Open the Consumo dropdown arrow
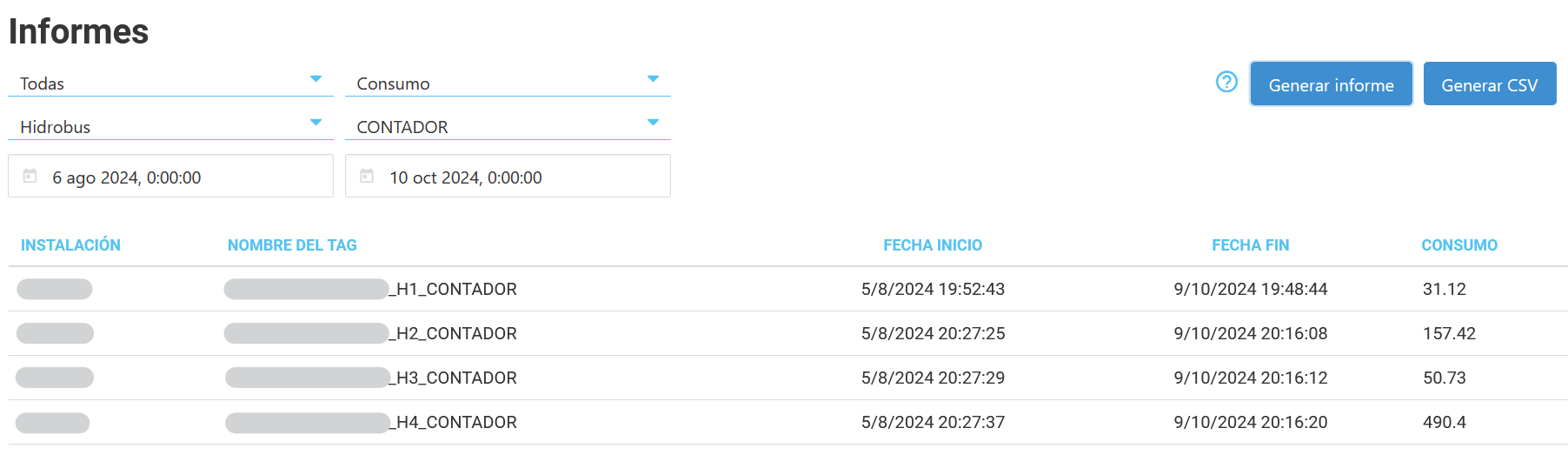Viewport: 1568px width, 455px height. [x=653, y=79]
